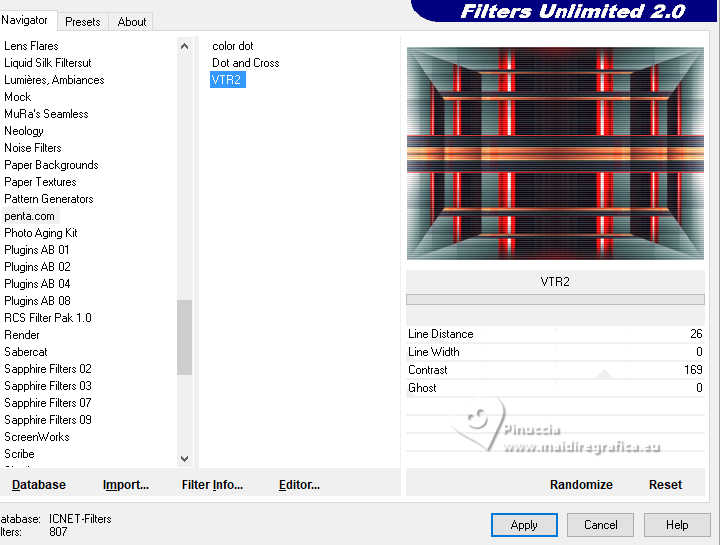This screenshot has width=720, height=545.
Task: Open the Help button
Action: (677, 525)
